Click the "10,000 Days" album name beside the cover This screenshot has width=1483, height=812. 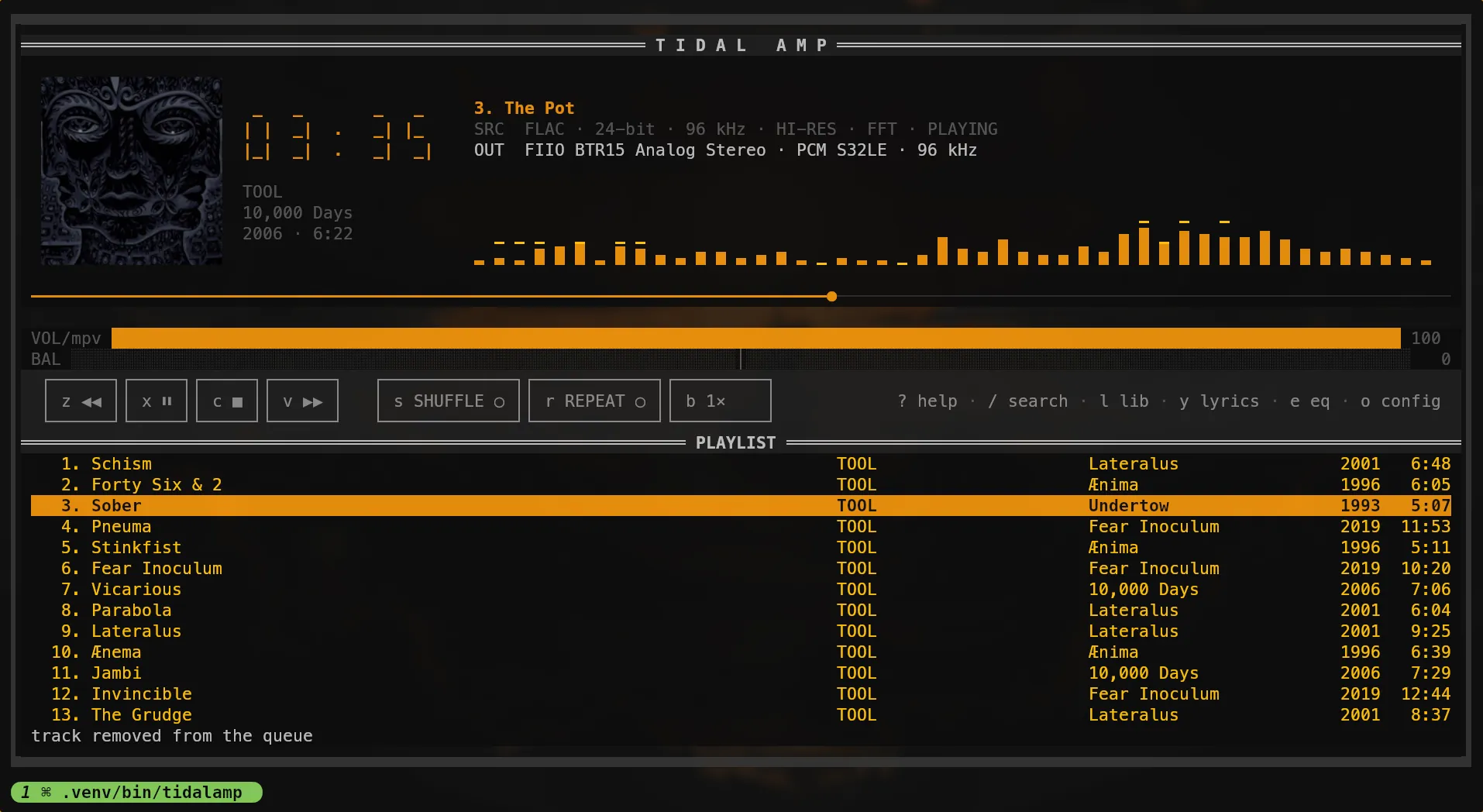pyautogui.click(x=298, y=212)
